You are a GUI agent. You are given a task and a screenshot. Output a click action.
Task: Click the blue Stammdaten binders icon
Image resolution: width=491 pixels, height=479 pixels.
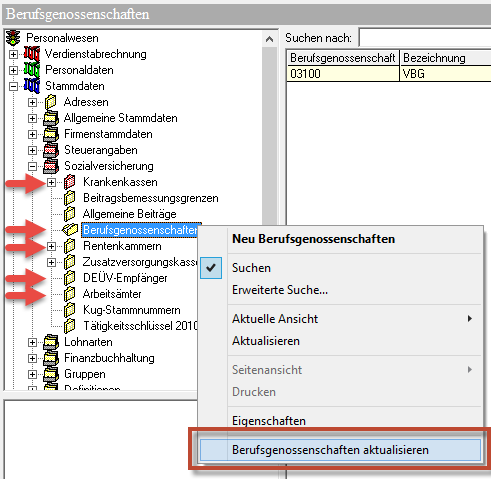[32, 86]
